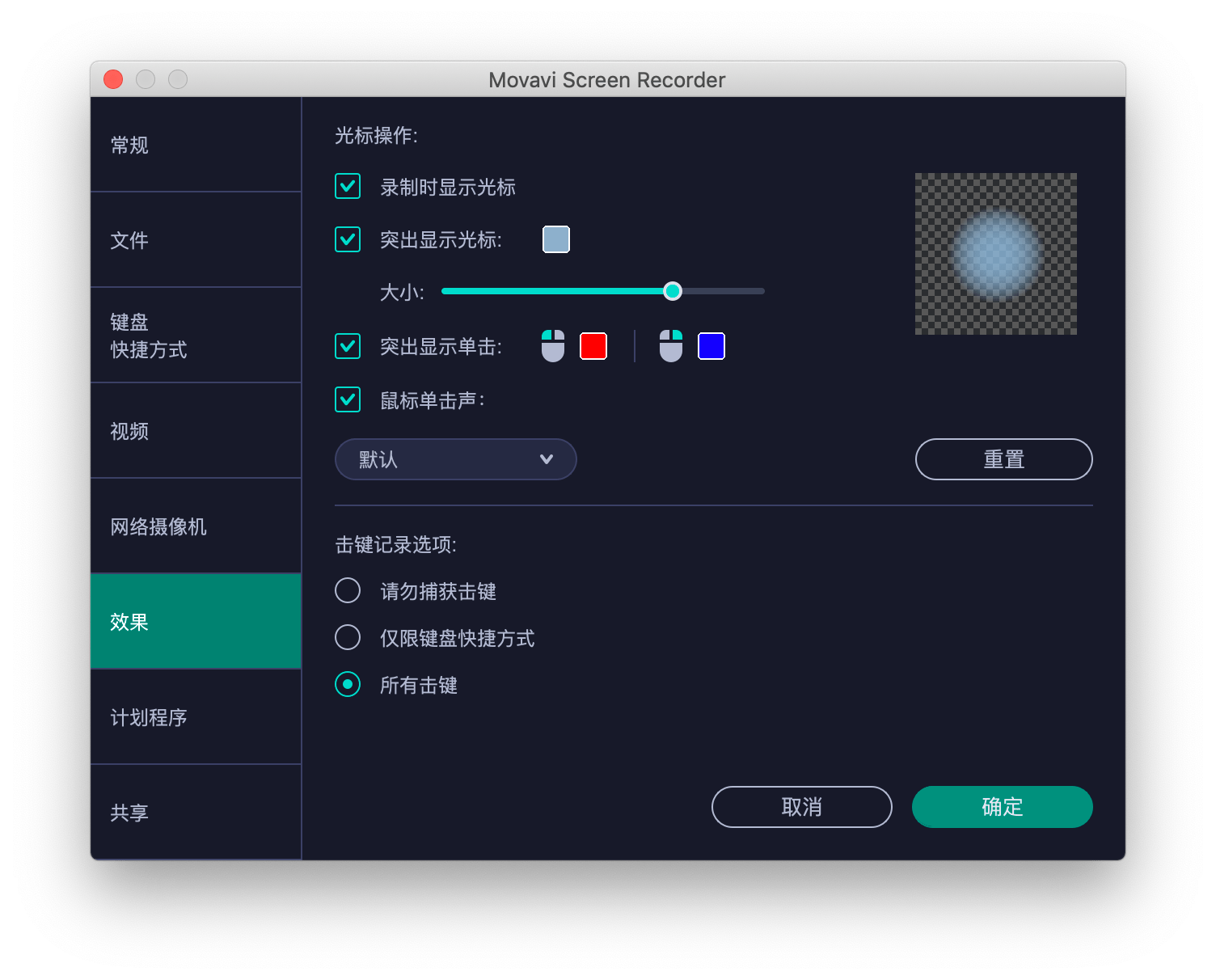
Task: Open the 网络摄像机 settings tab
Action: pyautogui.click(x=196, y=526)
